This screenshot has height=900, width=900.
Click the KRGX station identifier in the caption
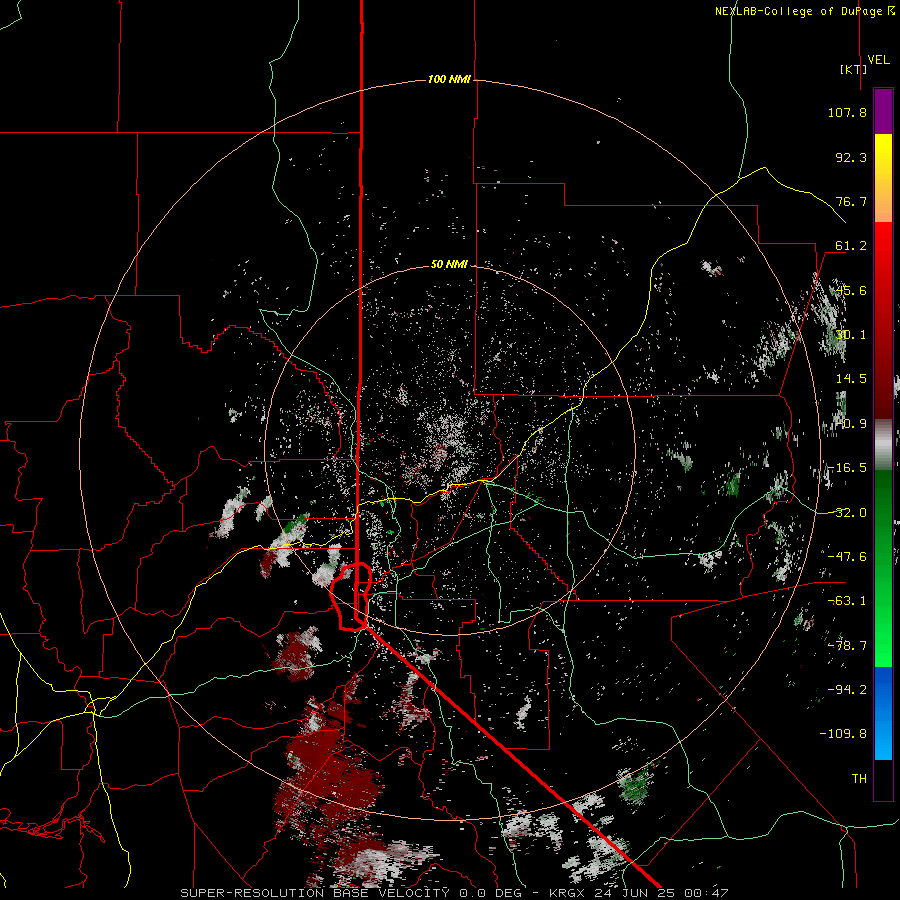[x=567, y=893]
